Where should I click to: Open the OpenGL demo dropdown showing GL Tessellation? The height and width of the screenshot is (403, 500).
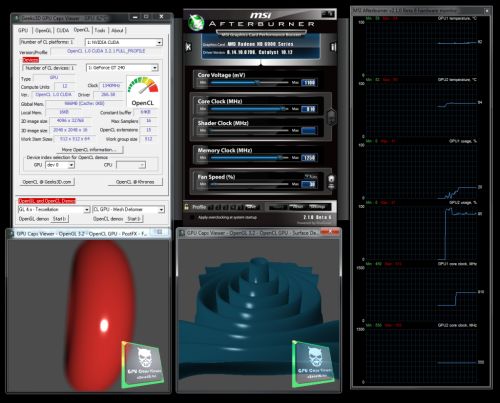[54, 209]
